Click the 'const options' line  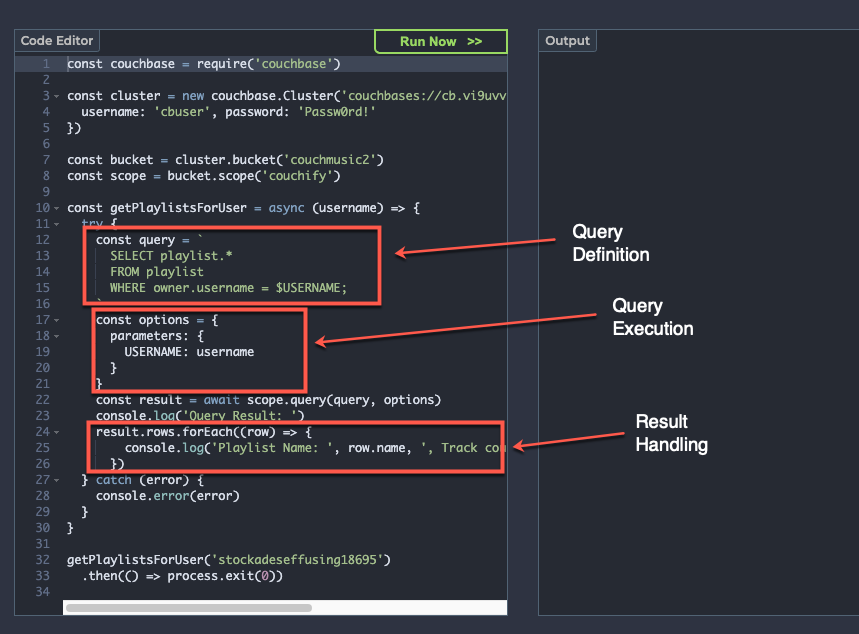(157, 320)
